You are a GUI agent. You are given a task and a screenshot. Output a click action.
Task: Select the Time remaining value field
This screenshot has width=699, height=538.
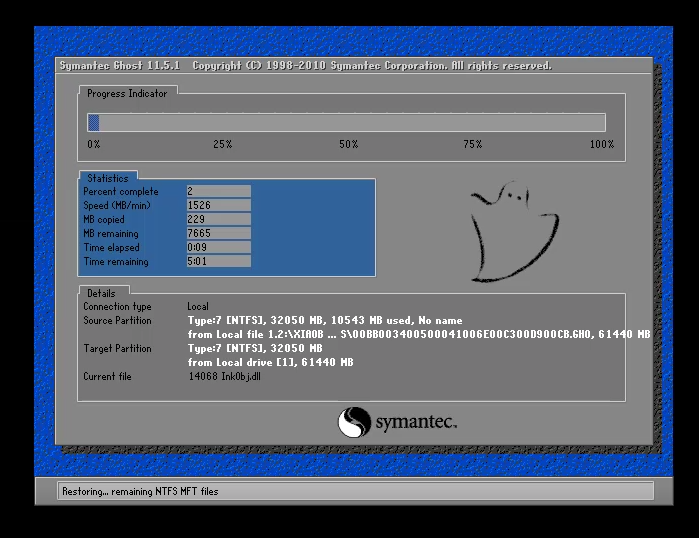click(218, 262)
